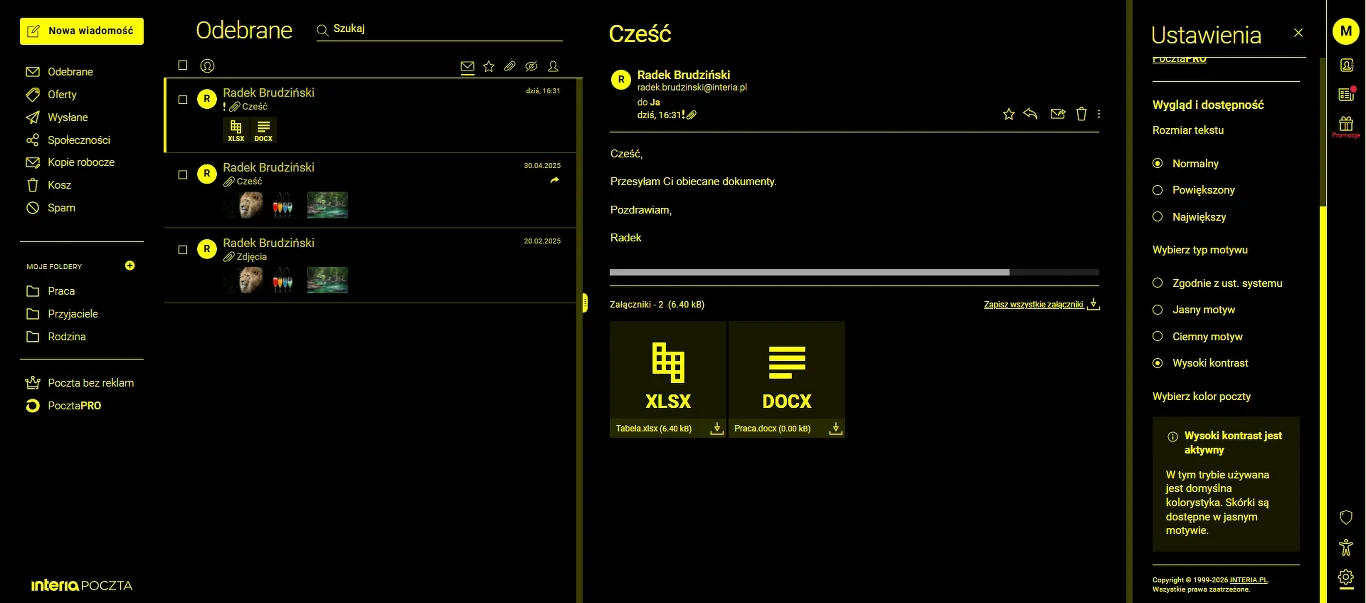Click Zapisz wszystkie załączniki link
Image resolution: width=1366 pixels, height=603 pixels.
coord(1042,304)
